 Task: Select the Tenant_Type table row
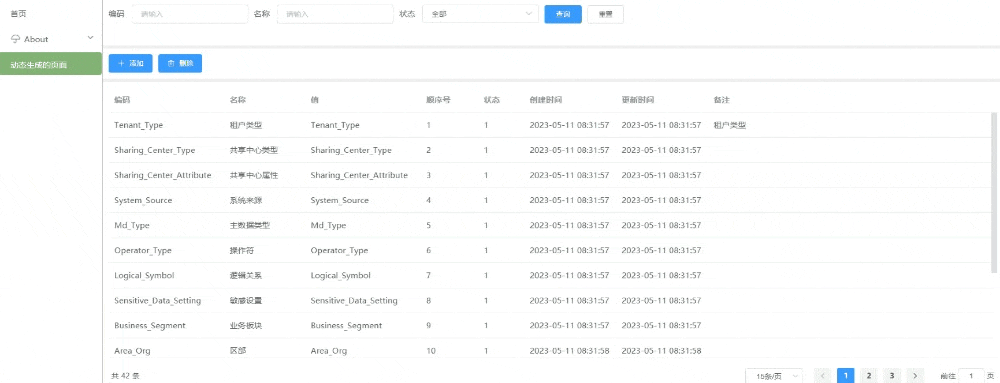click(548, 125)
